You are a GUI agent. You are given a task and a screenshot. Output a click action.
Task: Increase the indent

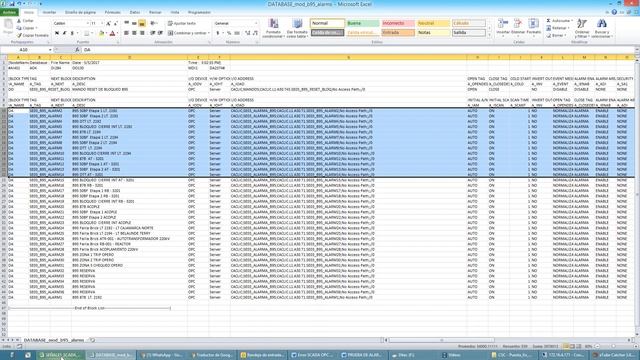point(160,33)
